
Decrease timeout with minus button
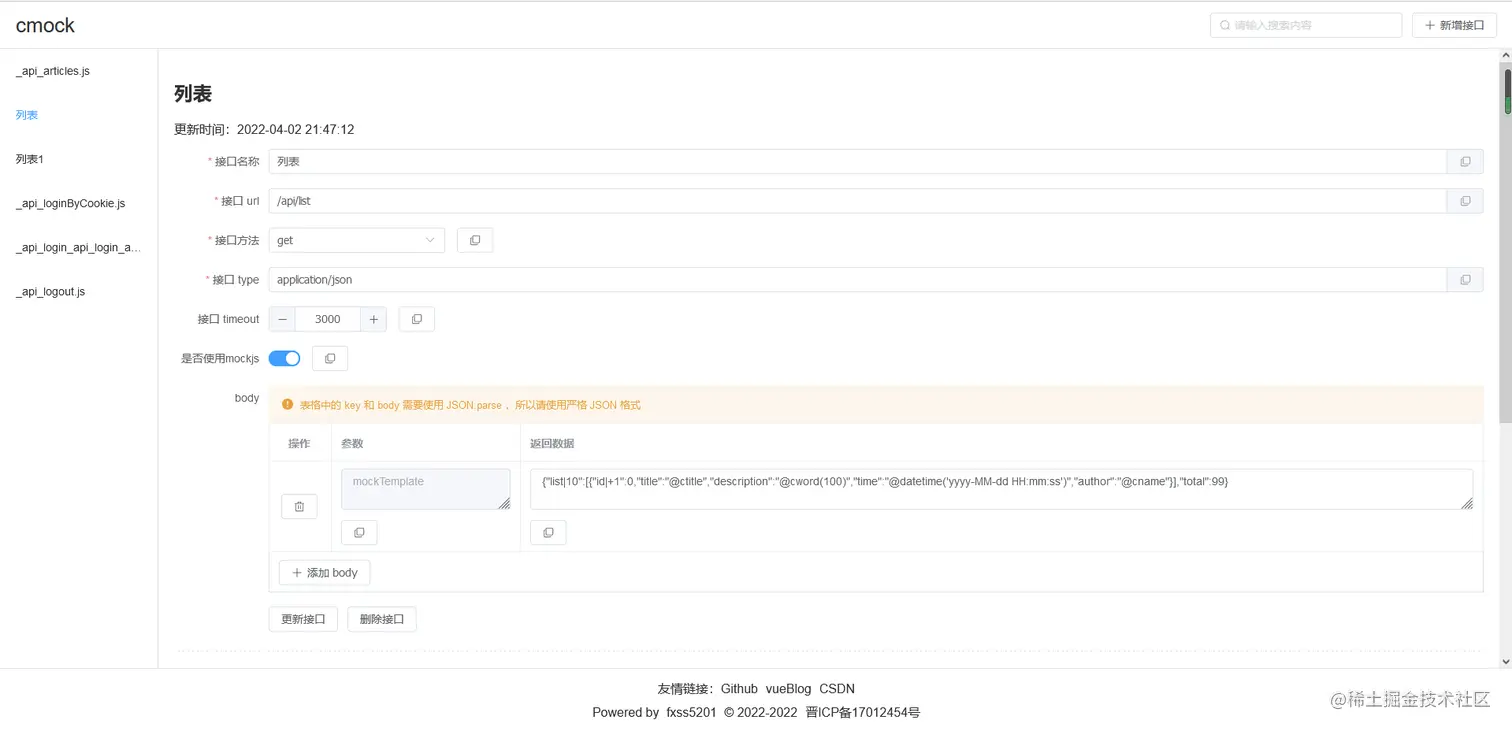(282, 319)
